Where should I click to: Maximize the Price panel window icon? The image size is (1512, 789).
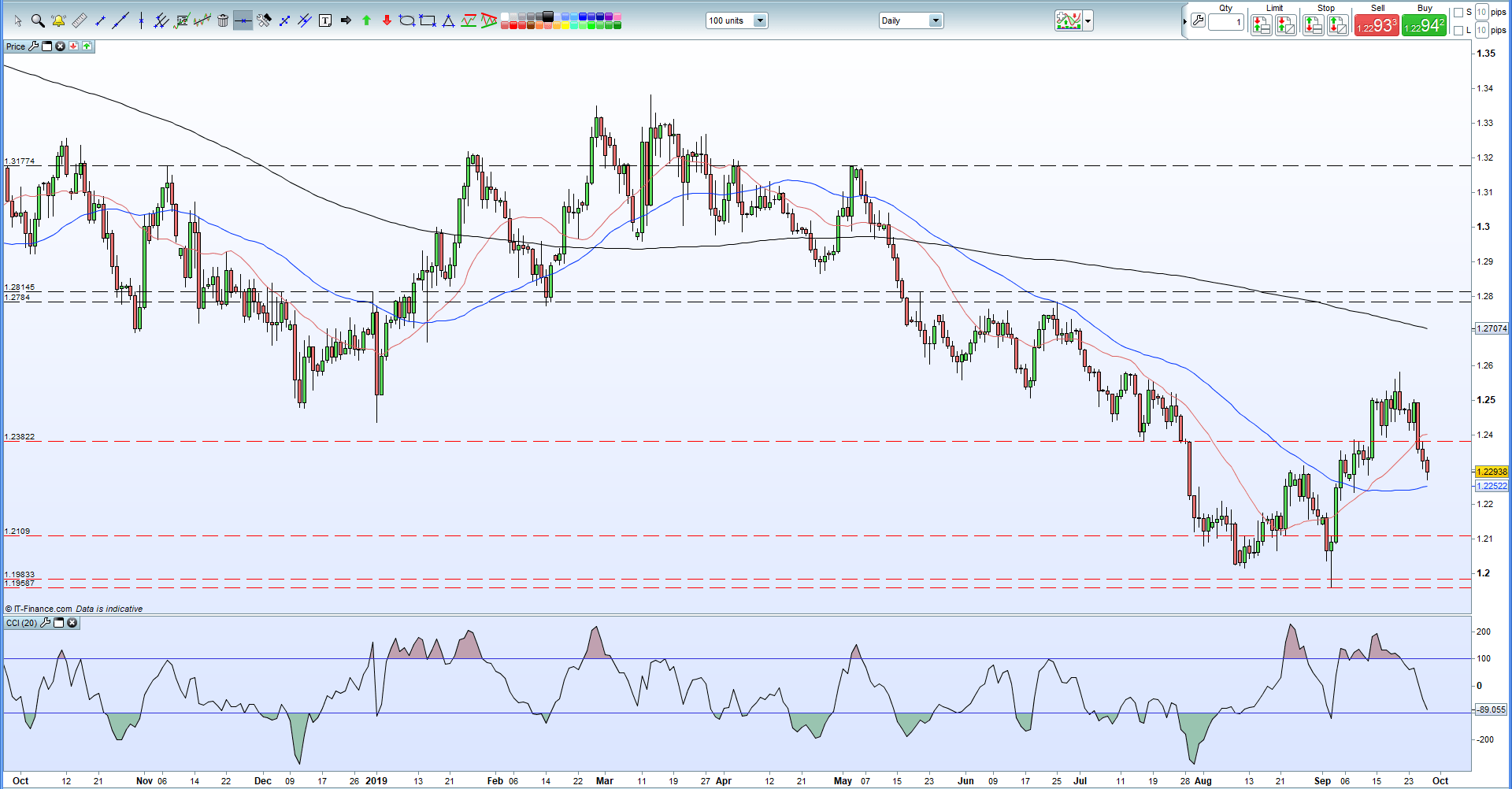pos(46,46)
